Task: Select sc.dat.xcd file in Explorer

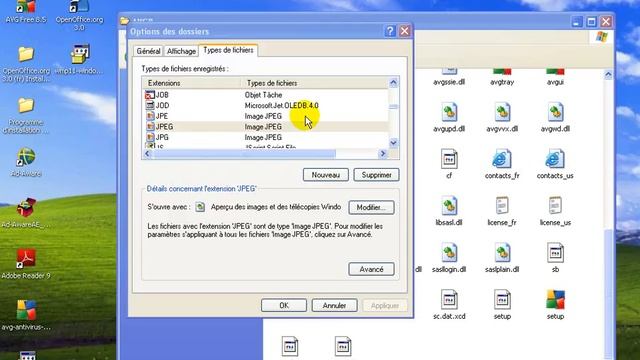Action: coord(449,305)
